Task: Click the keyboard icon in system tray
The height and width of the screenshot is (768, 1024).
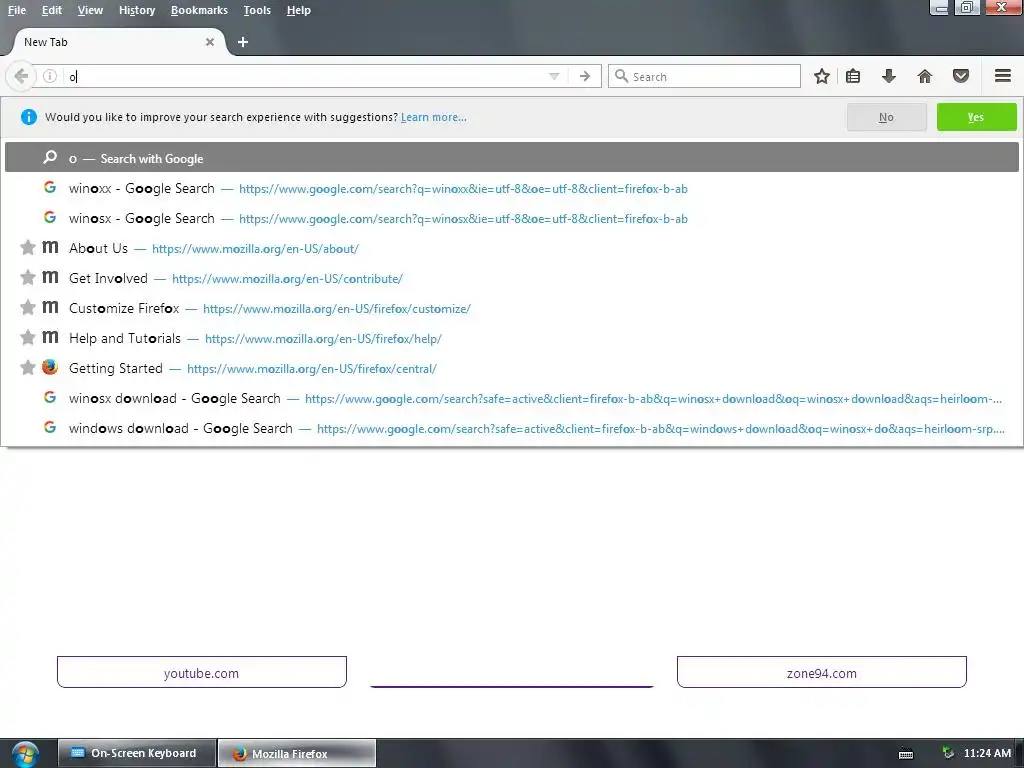Action: pos(906,754)
